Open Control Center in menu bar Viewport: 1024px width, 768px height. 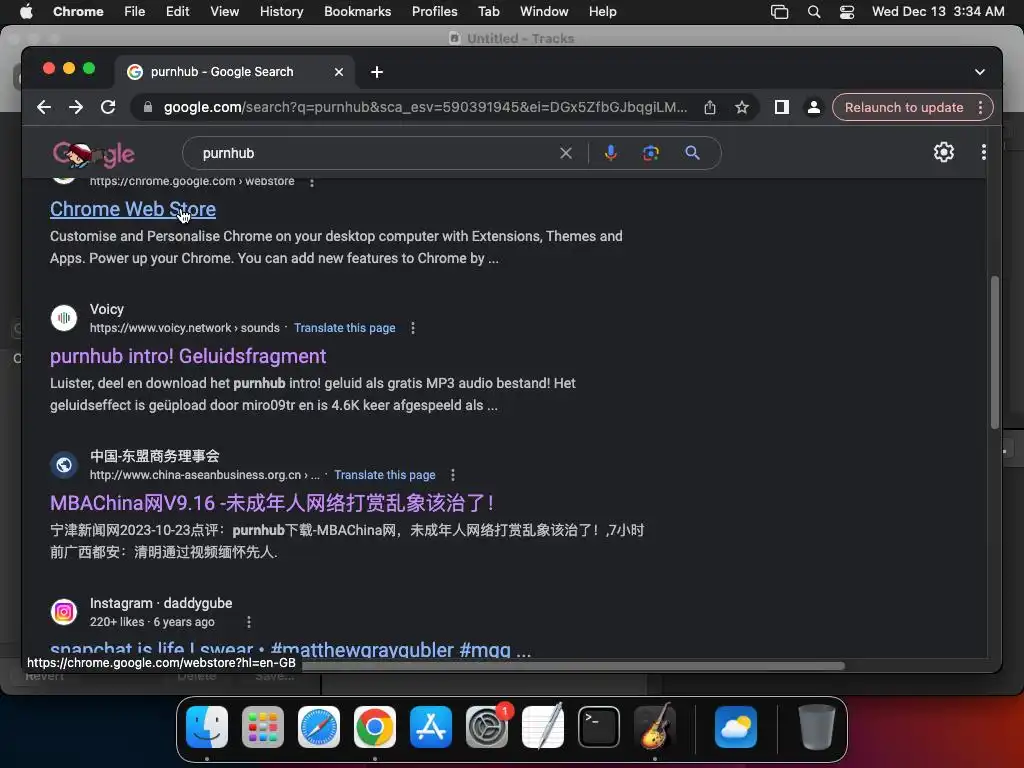click(846, 12)
